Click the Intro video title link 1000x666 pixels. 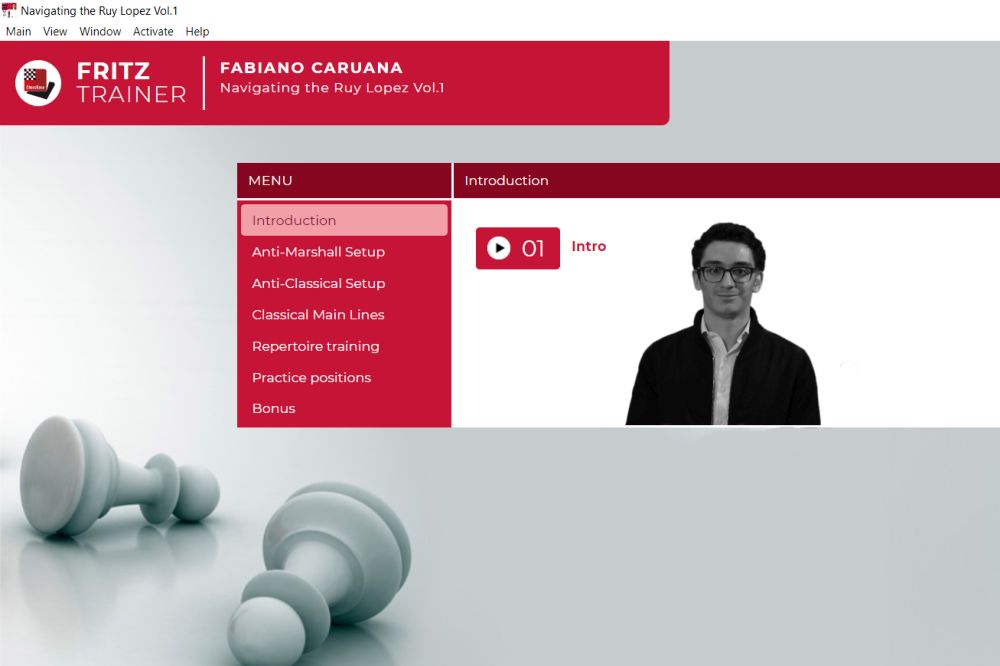click(589, 246)
